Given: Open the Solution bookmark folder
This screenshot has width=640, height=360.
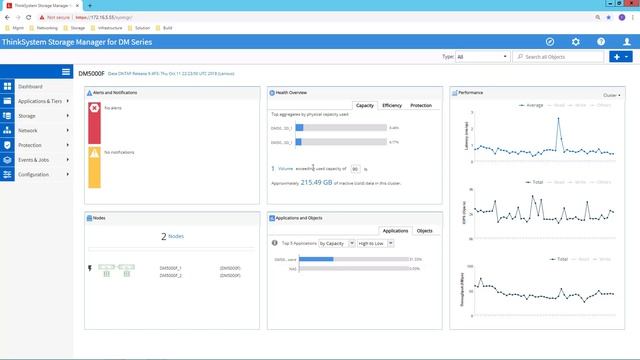Looking at the screenshot, I should point(139,28).
